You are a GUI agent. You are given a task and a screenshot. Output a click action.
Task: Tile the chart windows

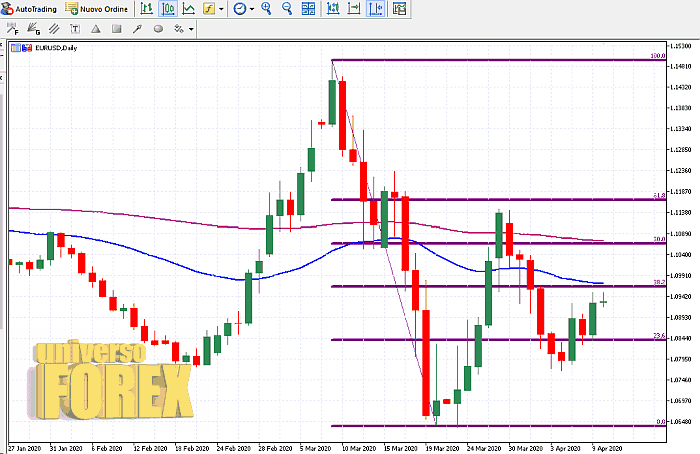click(309, 8)
